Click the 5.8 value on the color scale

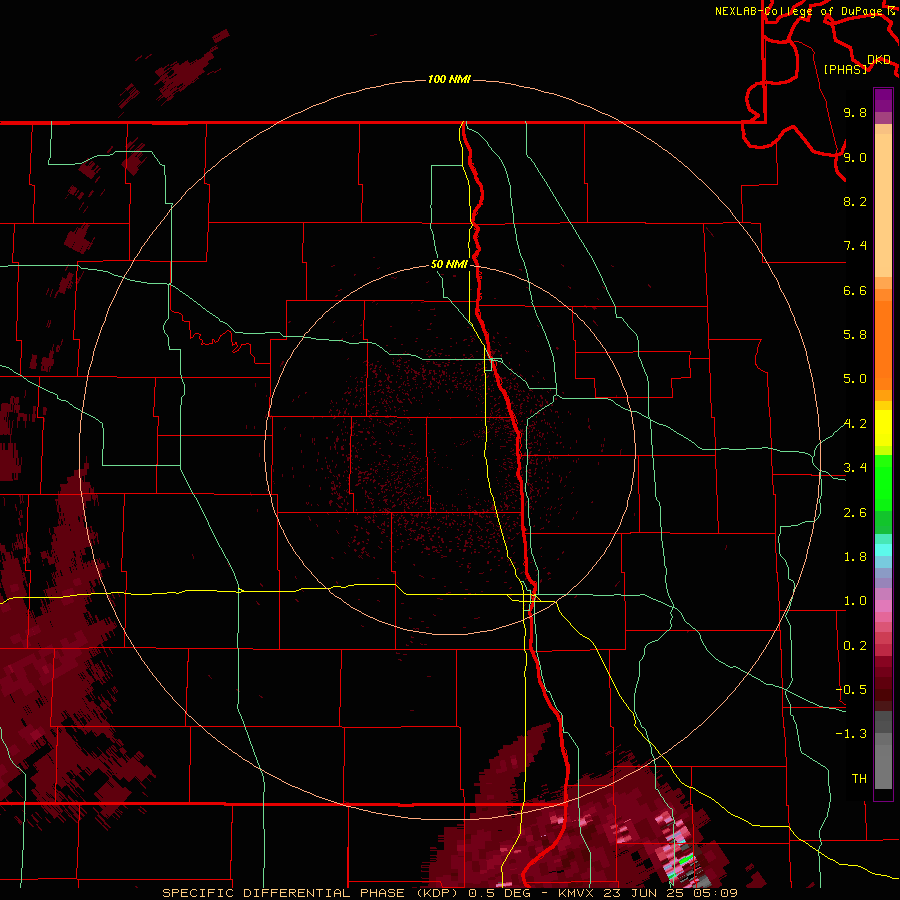pyautogui.click(x=855, y=335)
